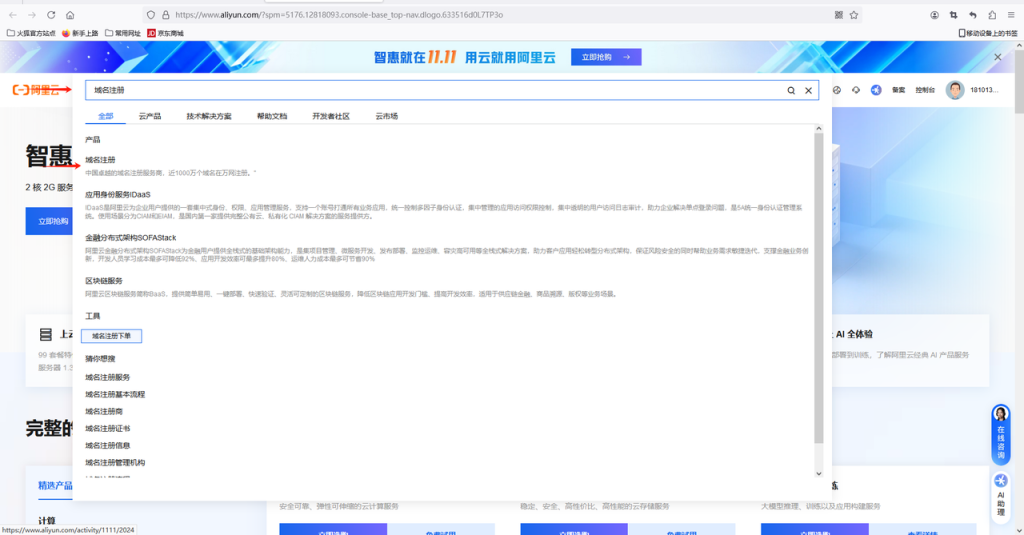
Task: Go back with the browser back arrow
Action: point(13,15)
